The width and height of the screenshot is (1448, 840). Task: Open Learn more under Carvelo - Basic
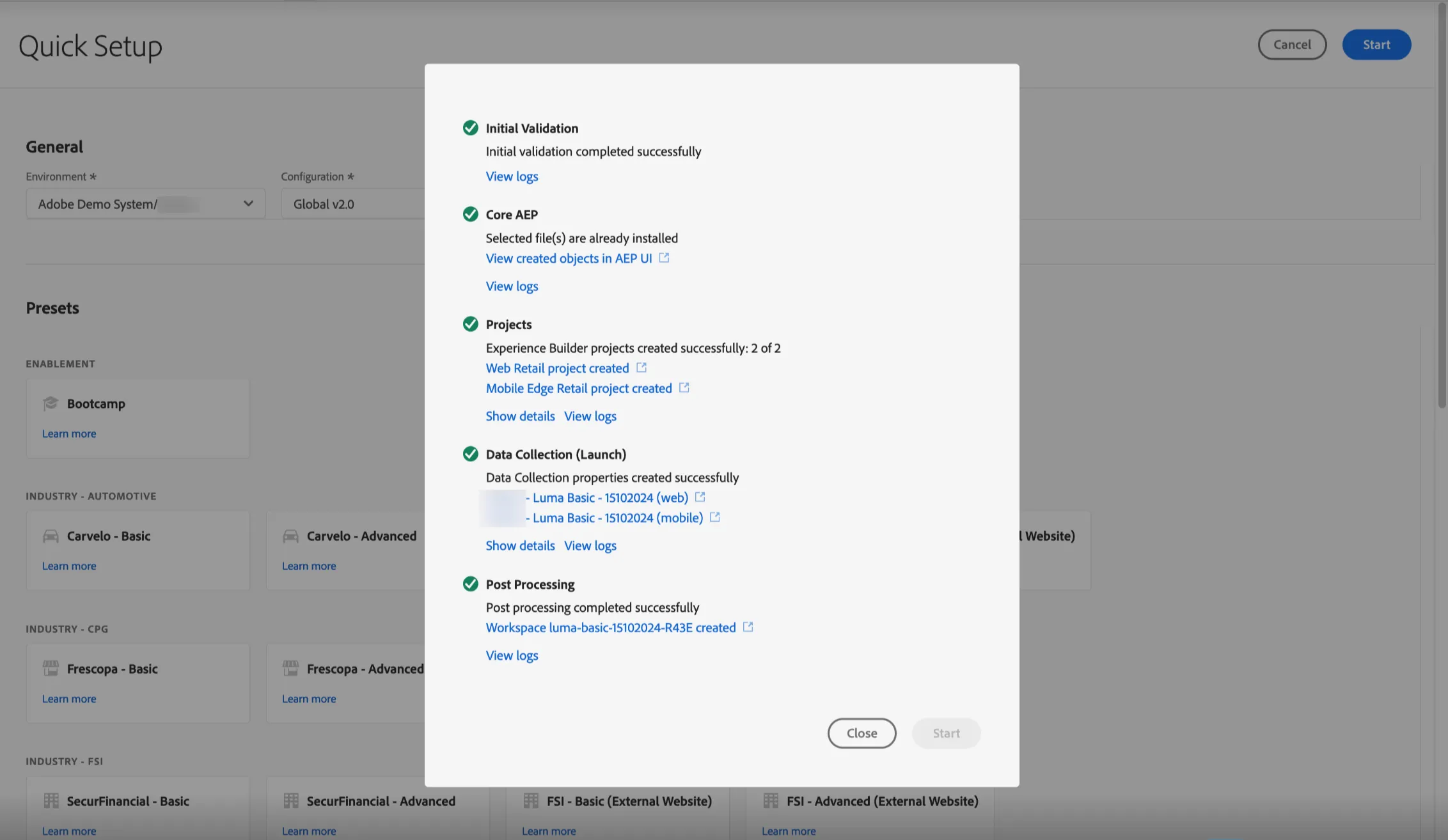[x=69, y=566]
